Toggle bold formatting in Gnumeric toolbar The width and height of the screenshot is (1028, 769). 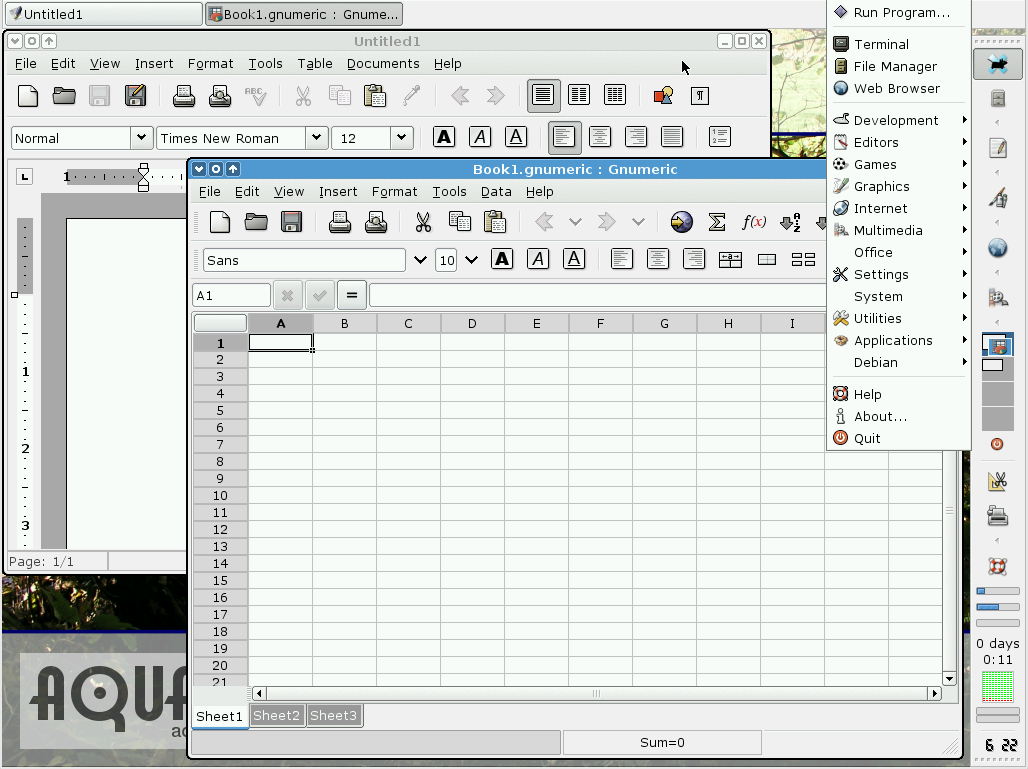click(502, 260)
